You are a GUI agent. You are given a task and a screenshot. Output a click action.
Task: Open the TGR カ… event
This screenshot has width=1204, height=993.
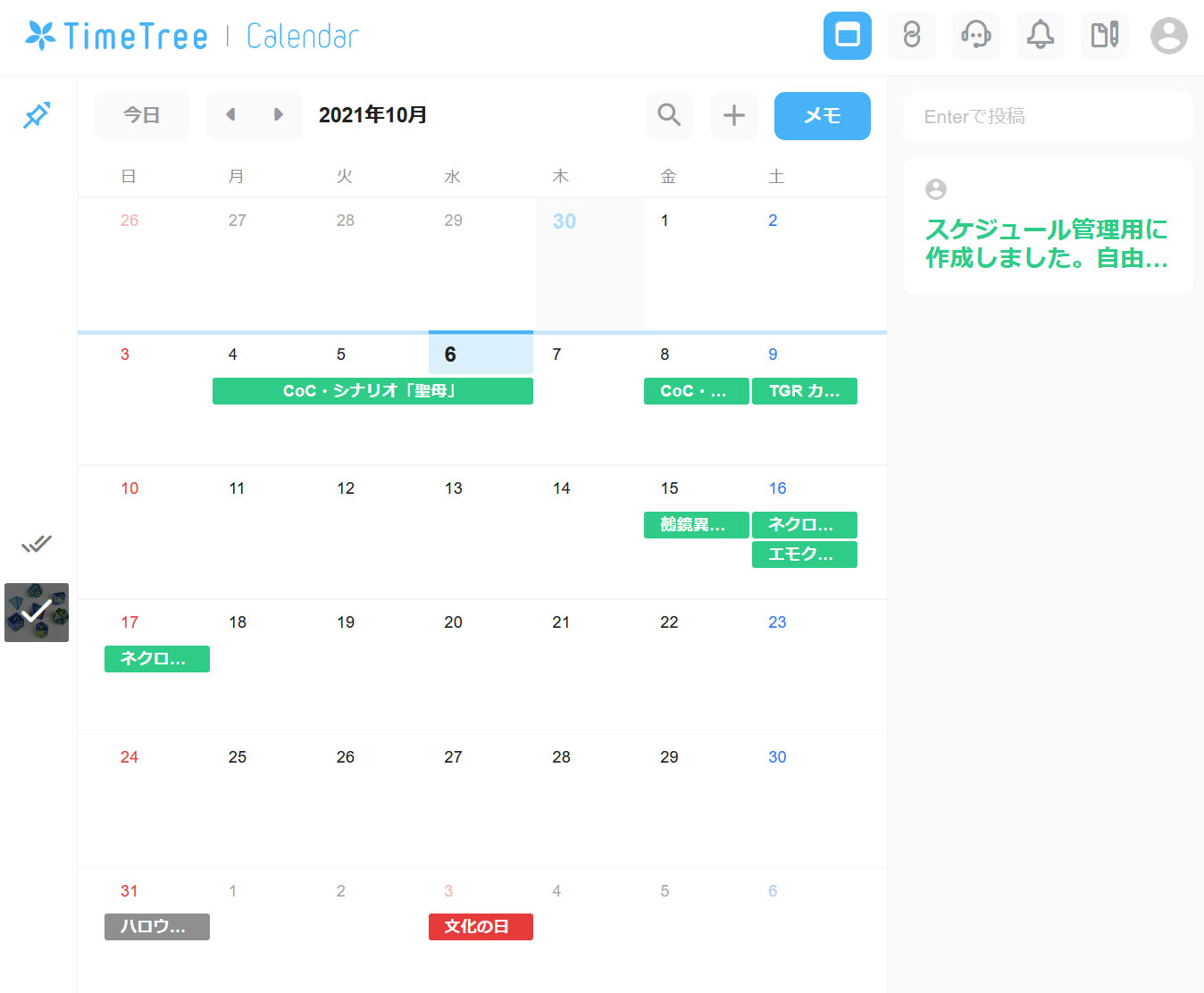pos(805,391)
